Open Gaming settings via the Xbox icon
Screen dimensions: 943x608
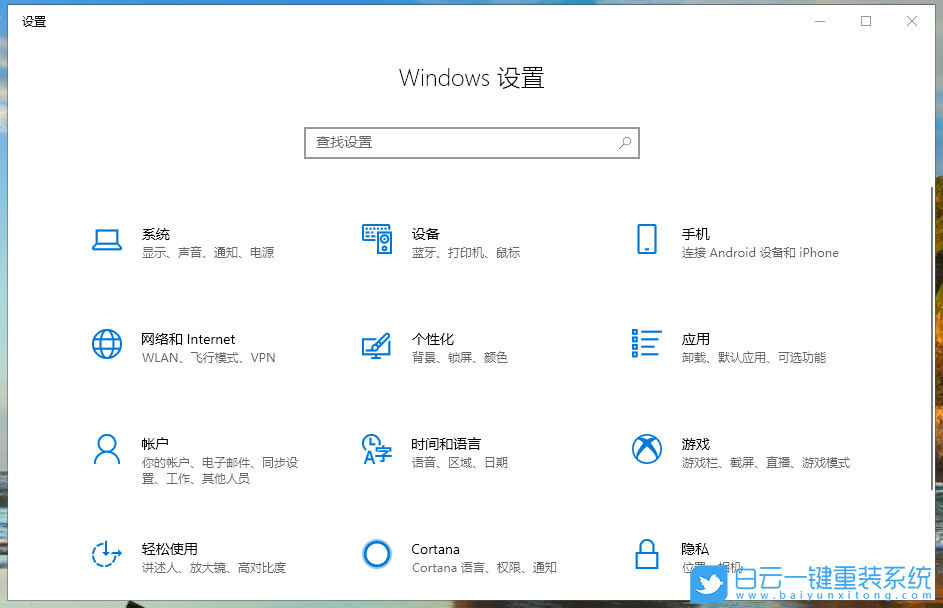646,449
